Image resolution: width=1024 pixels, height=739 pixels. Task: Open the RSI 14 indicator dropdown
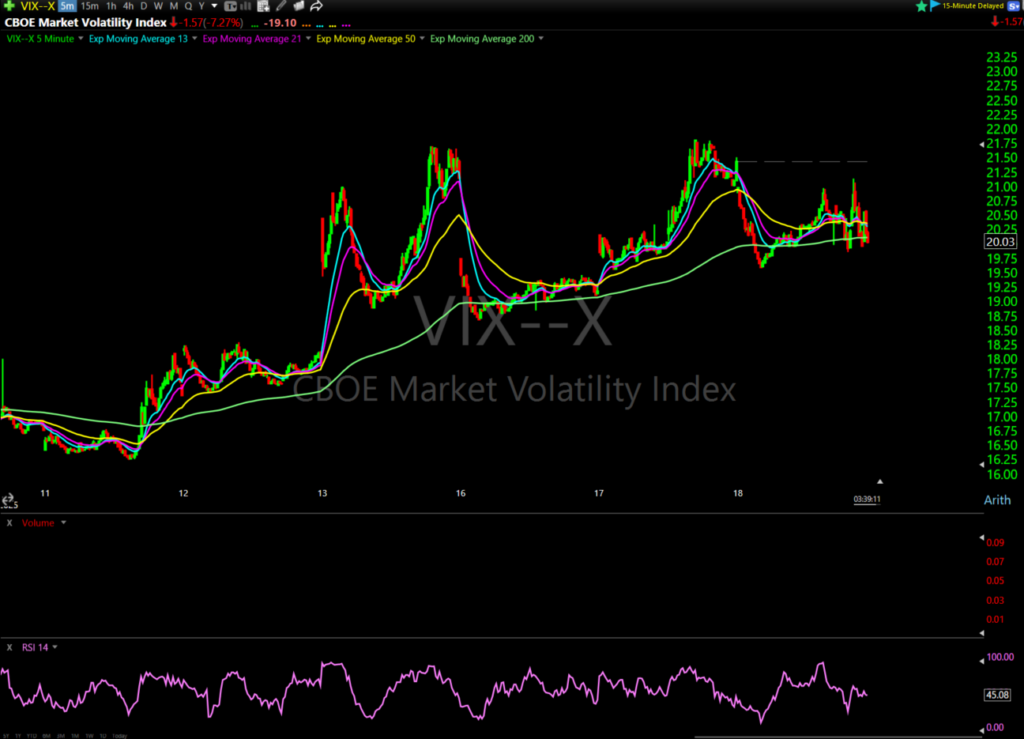(55, 648)
